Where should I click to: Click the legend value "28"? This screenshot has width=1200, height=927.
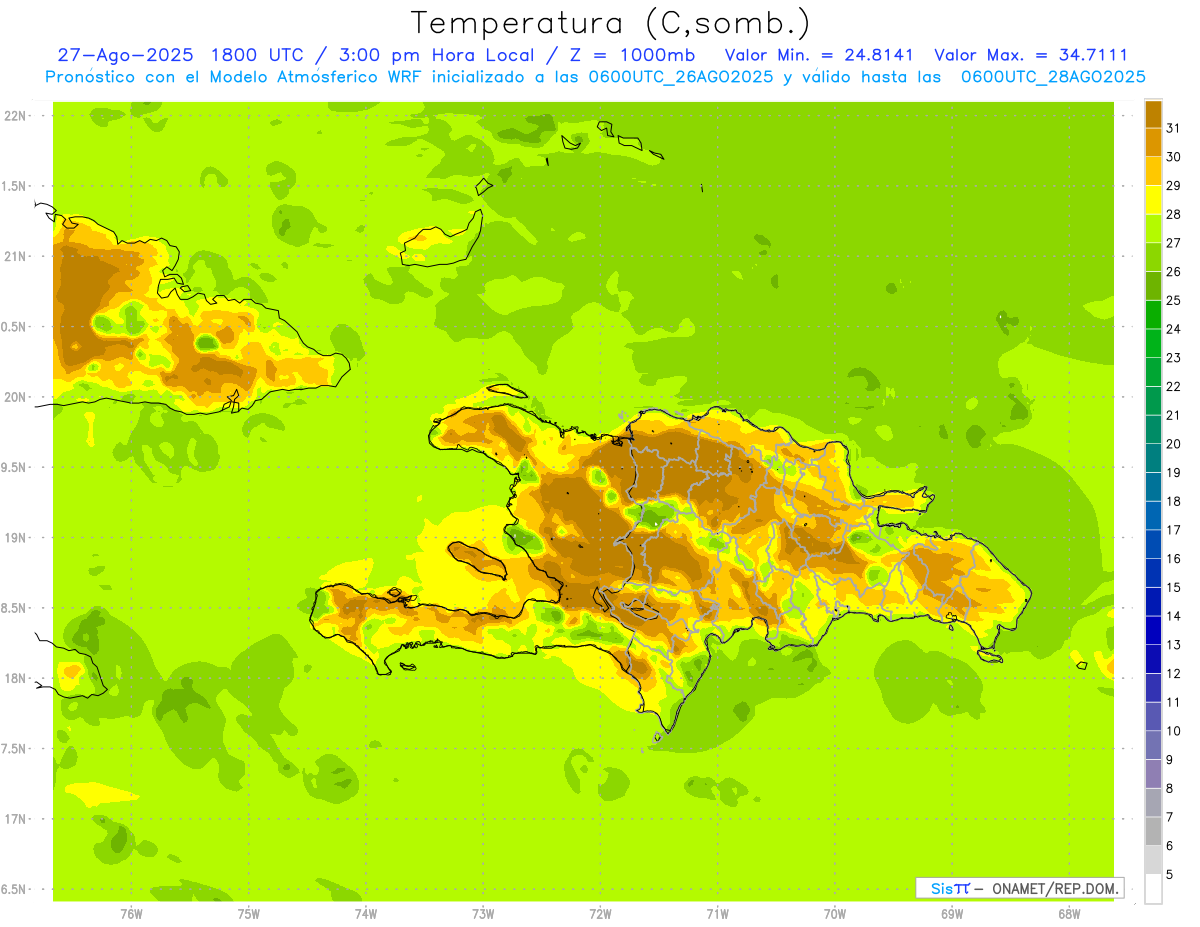pyautogui.click(x=1173, y=214)
